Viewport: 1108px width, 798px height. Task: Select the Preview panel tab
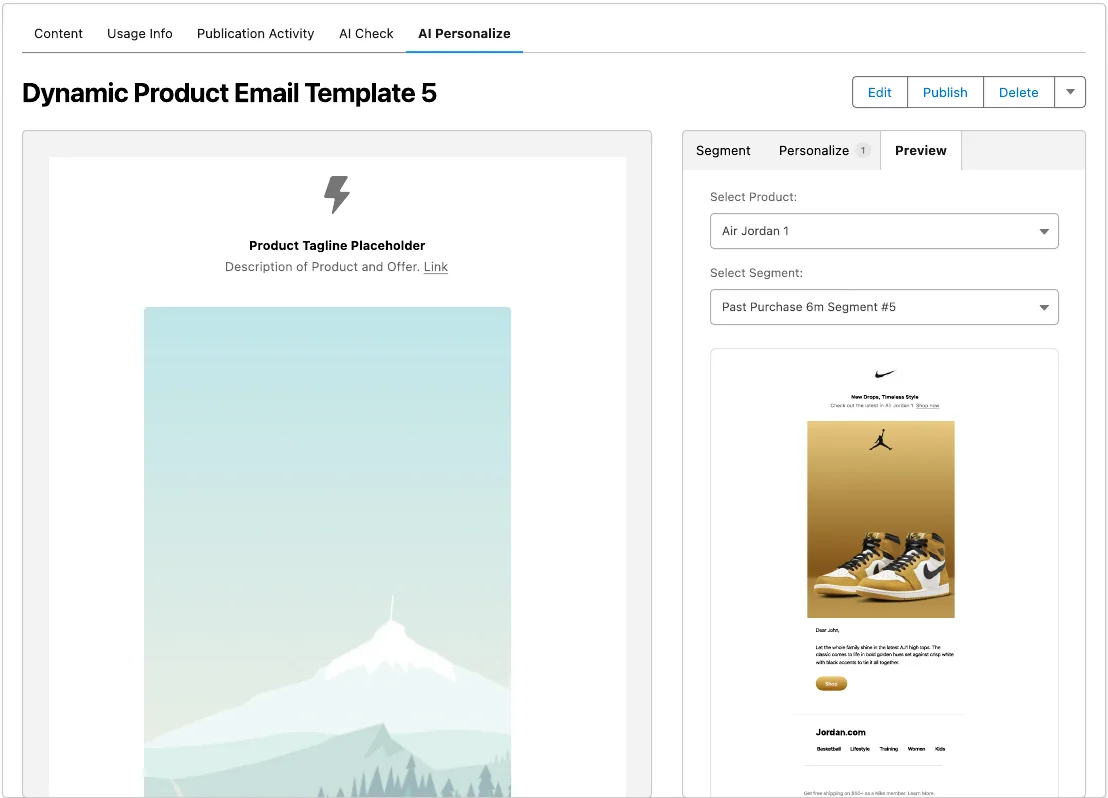point(920,151)
